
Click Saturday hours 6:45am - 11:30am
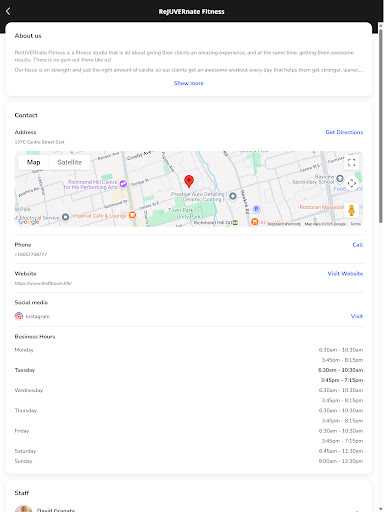coord(341,451)
